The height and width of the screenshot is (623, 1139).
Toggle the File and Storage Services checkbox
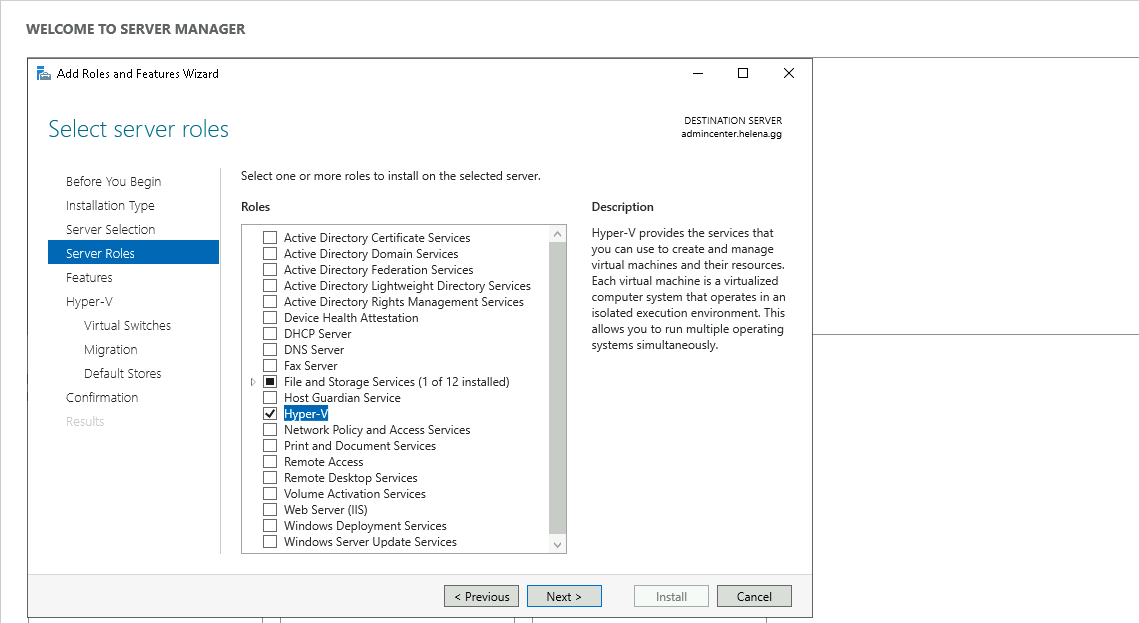coord(269,382)
